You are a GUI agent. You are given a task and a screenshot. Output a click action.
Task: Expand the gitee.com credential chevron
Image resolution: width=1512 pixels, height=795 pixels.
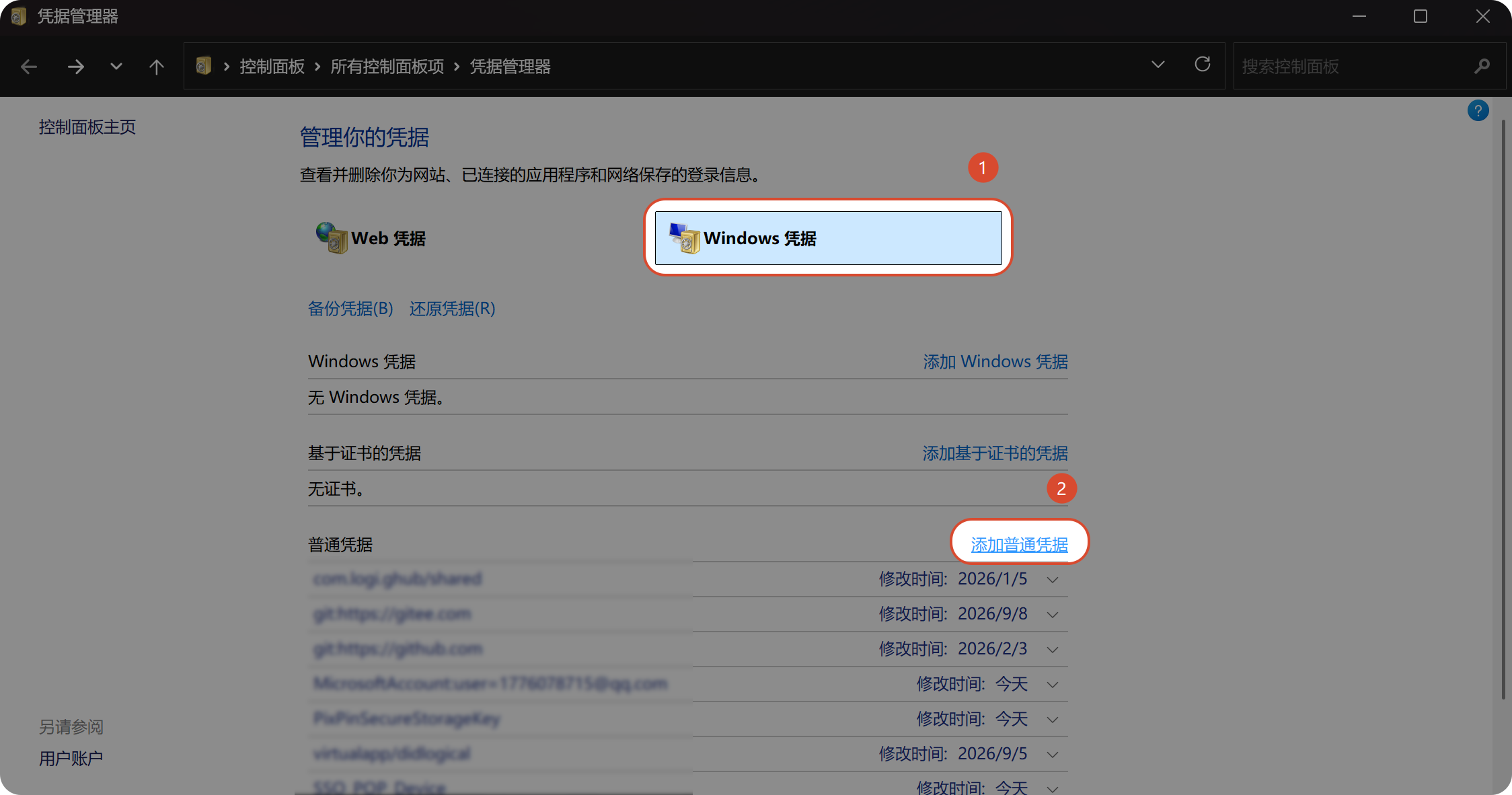click(1053, 615)
